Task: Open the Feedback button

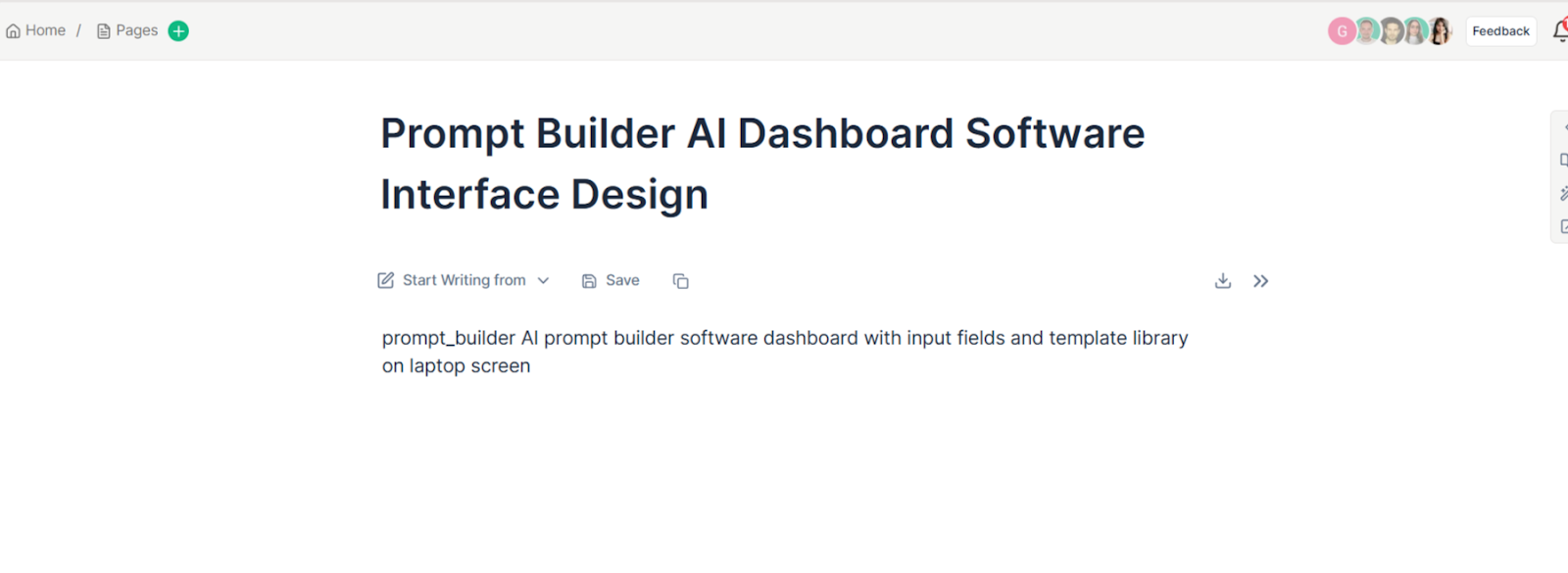Action: click(x=1500, y=31)
